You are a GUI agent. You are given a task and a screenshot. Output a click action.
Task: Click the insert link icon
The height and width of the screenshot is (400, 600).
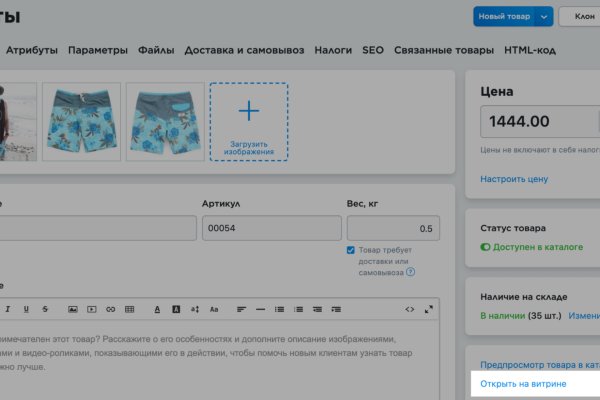[x=111, y=308]
